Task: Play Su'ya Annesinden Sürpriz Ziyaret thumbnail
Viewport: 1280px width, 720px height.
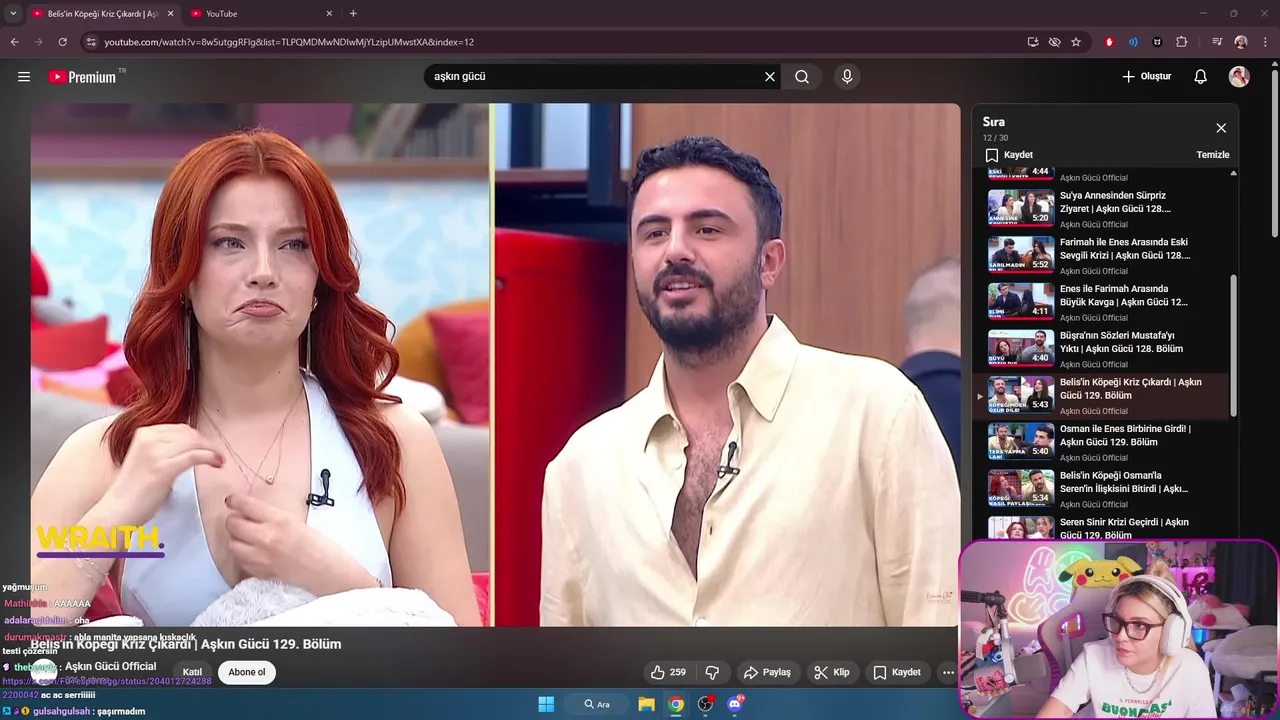Action: 1021,208
